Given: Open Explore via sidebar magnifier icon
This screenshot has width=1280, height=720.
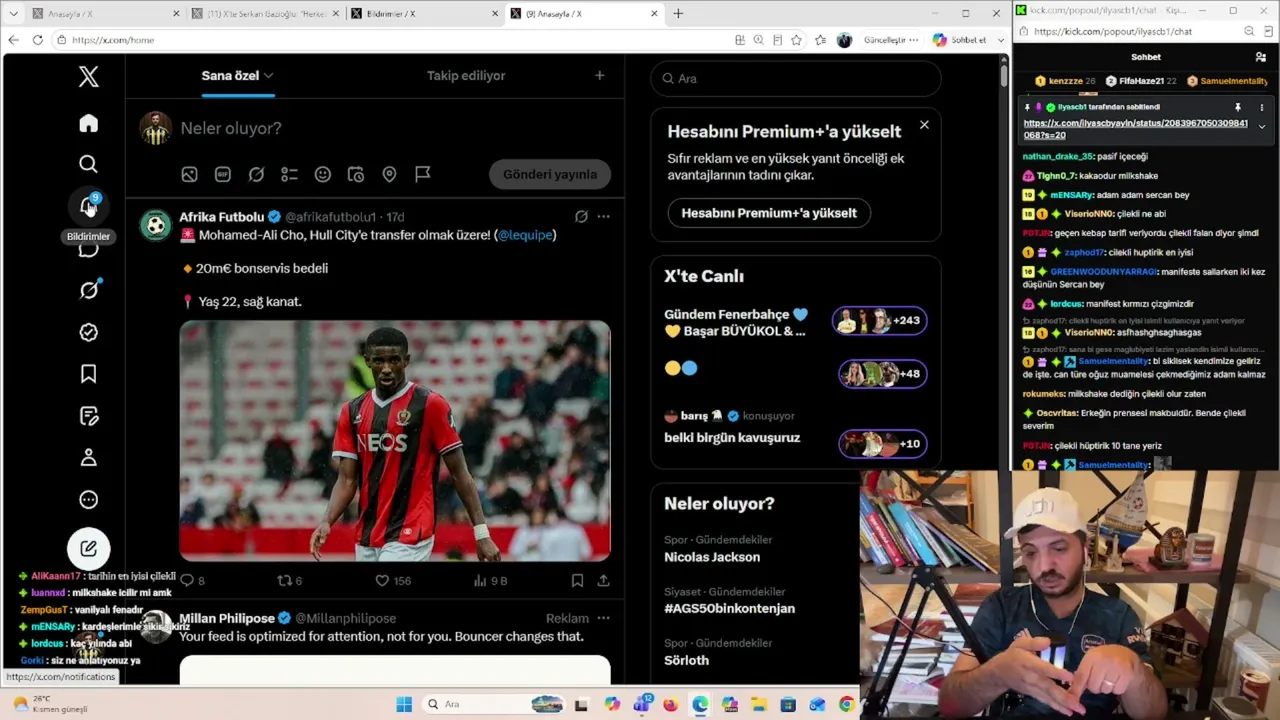Looking at the screenshot, I should click(x=88, y=164).
